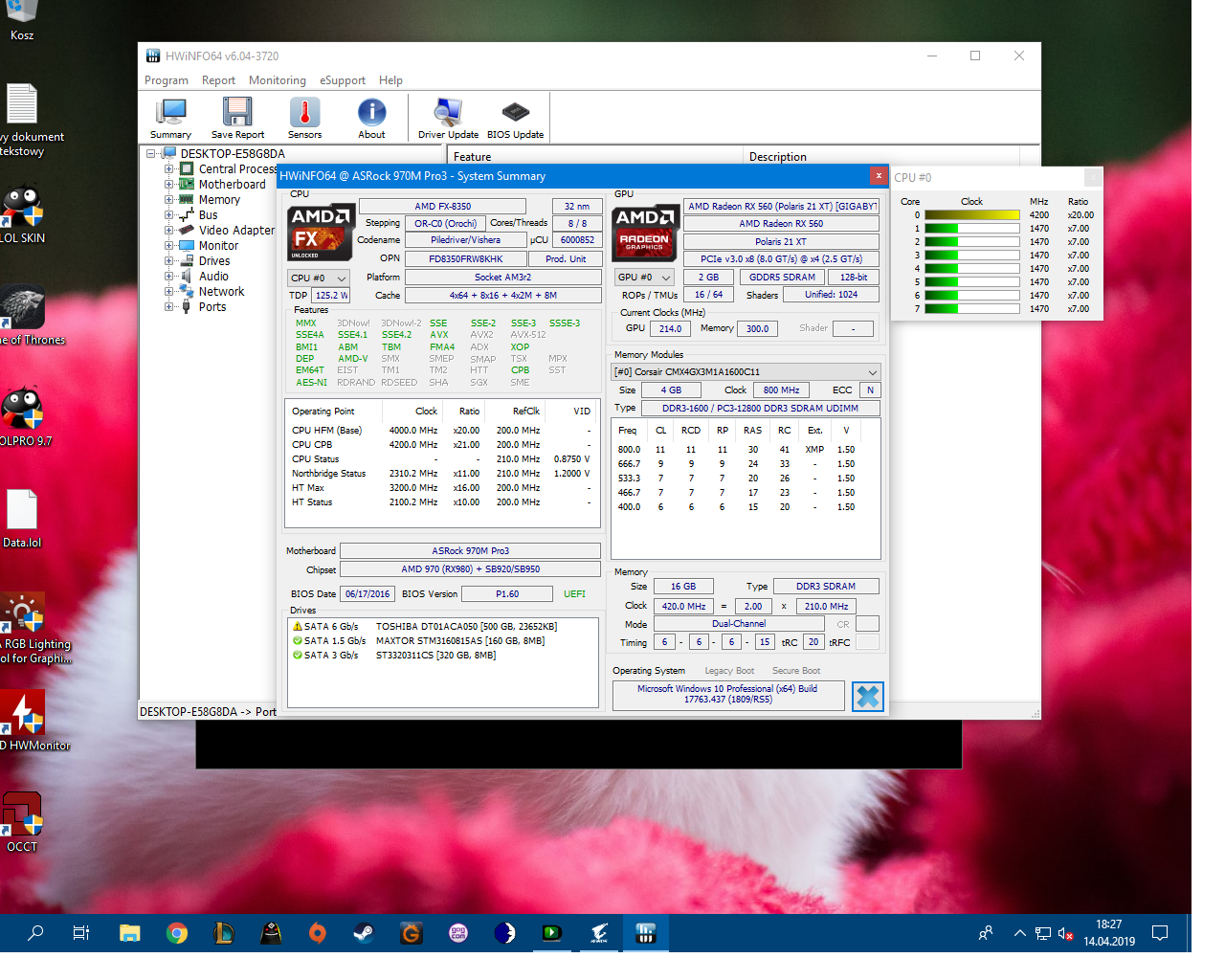
Task: Click Core 0 clock bar in CPU #0 window
Action: (972, 215)
